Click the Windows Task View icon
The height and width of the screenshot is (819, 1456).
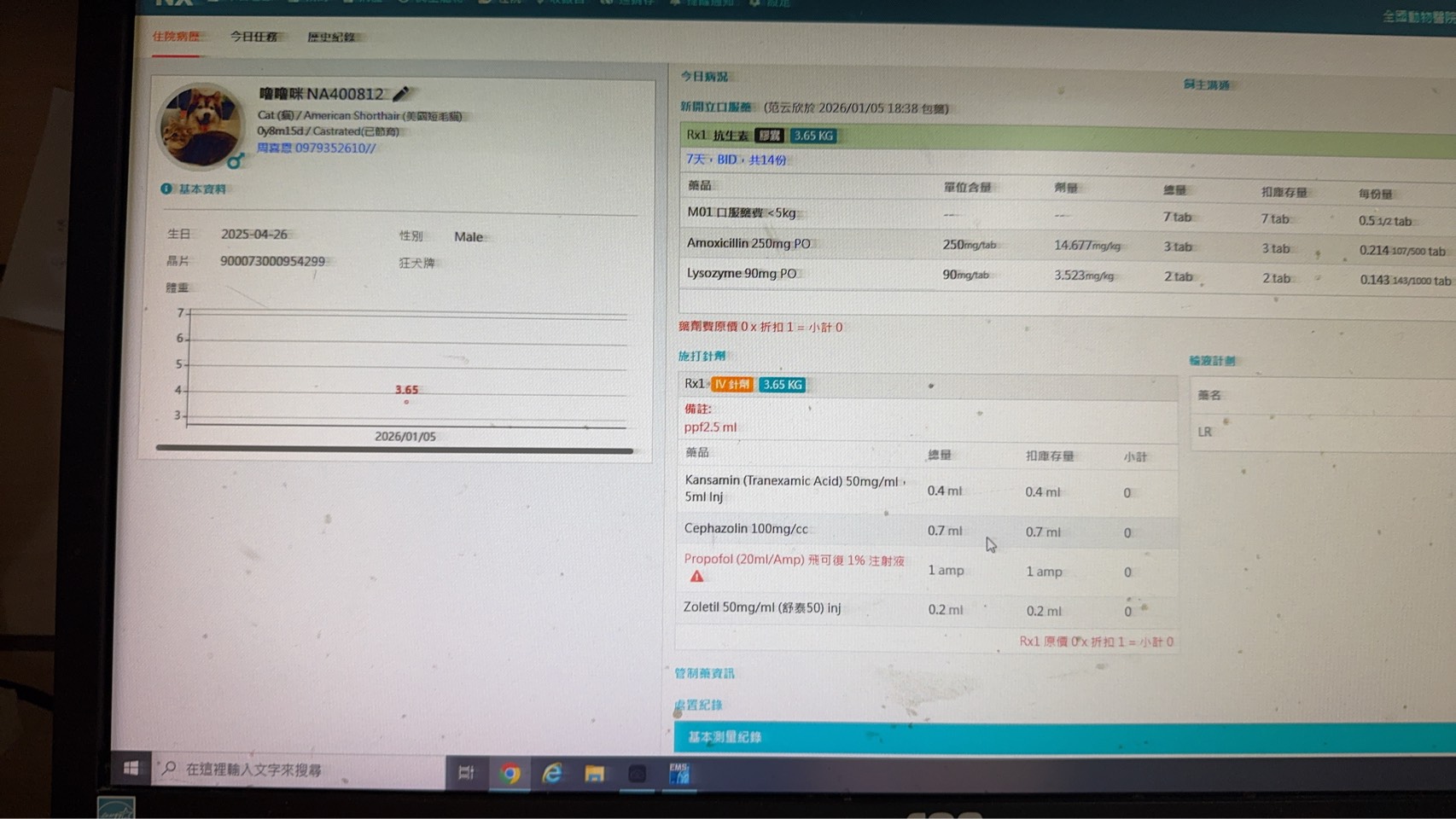pos(466,773)
